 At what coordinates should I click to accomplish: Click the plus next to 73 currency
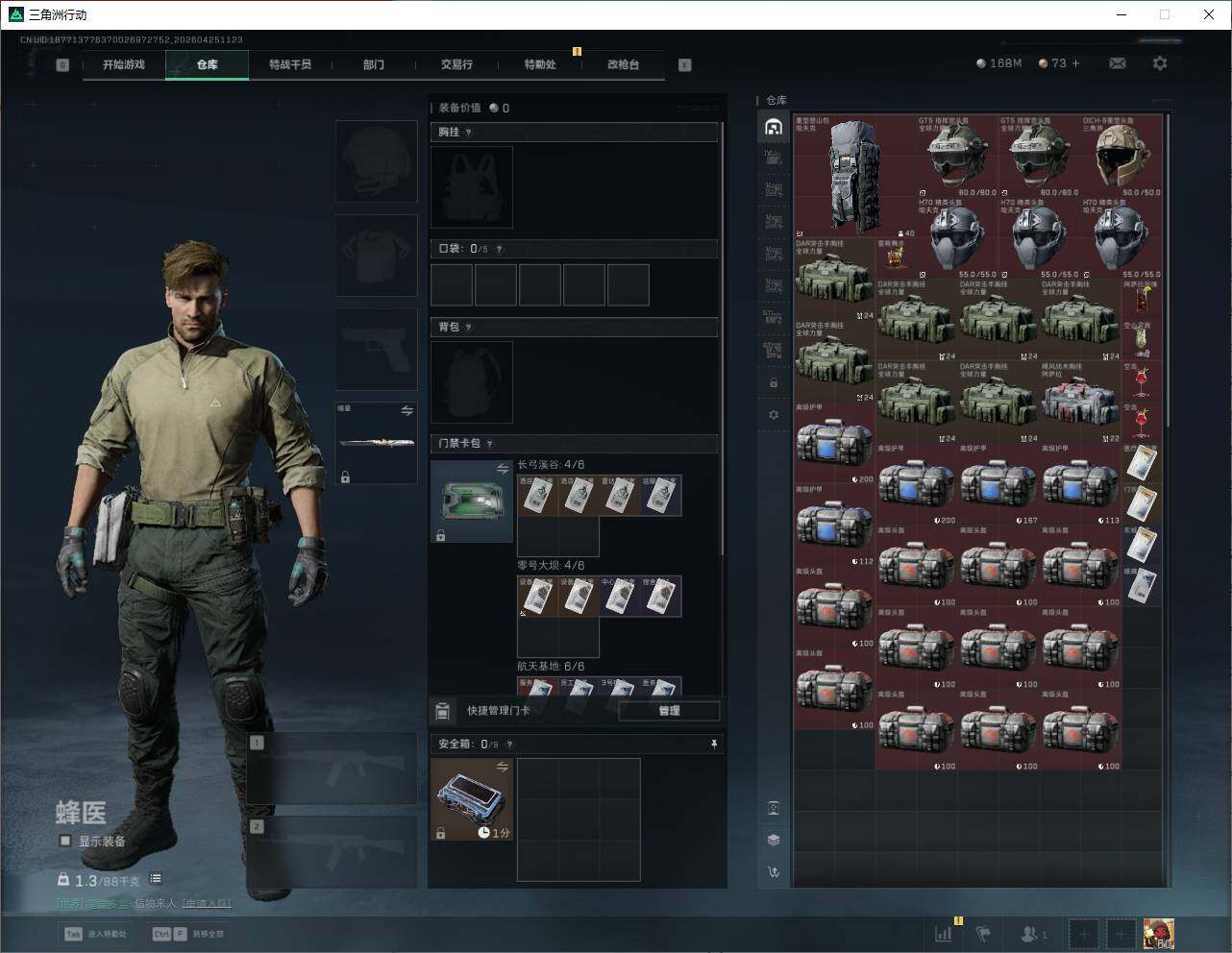tap(1076, 63)
